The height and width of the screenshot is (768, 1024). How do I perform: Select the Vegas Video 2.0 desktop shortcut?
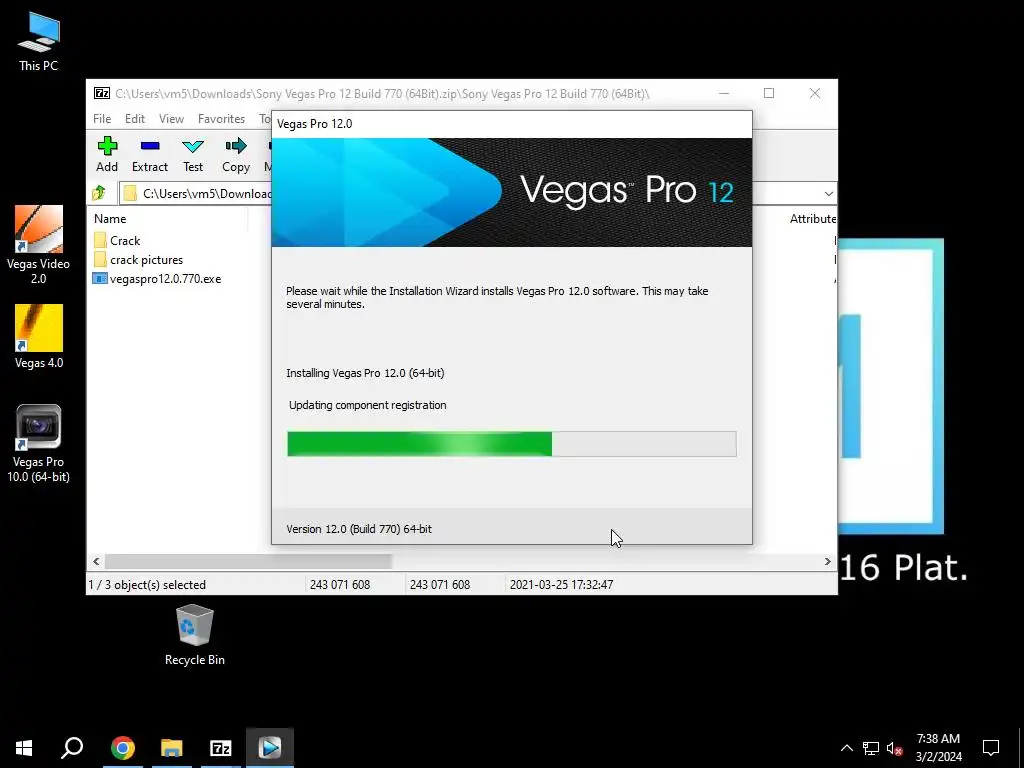pyautogui.click(x=39, y=245)
